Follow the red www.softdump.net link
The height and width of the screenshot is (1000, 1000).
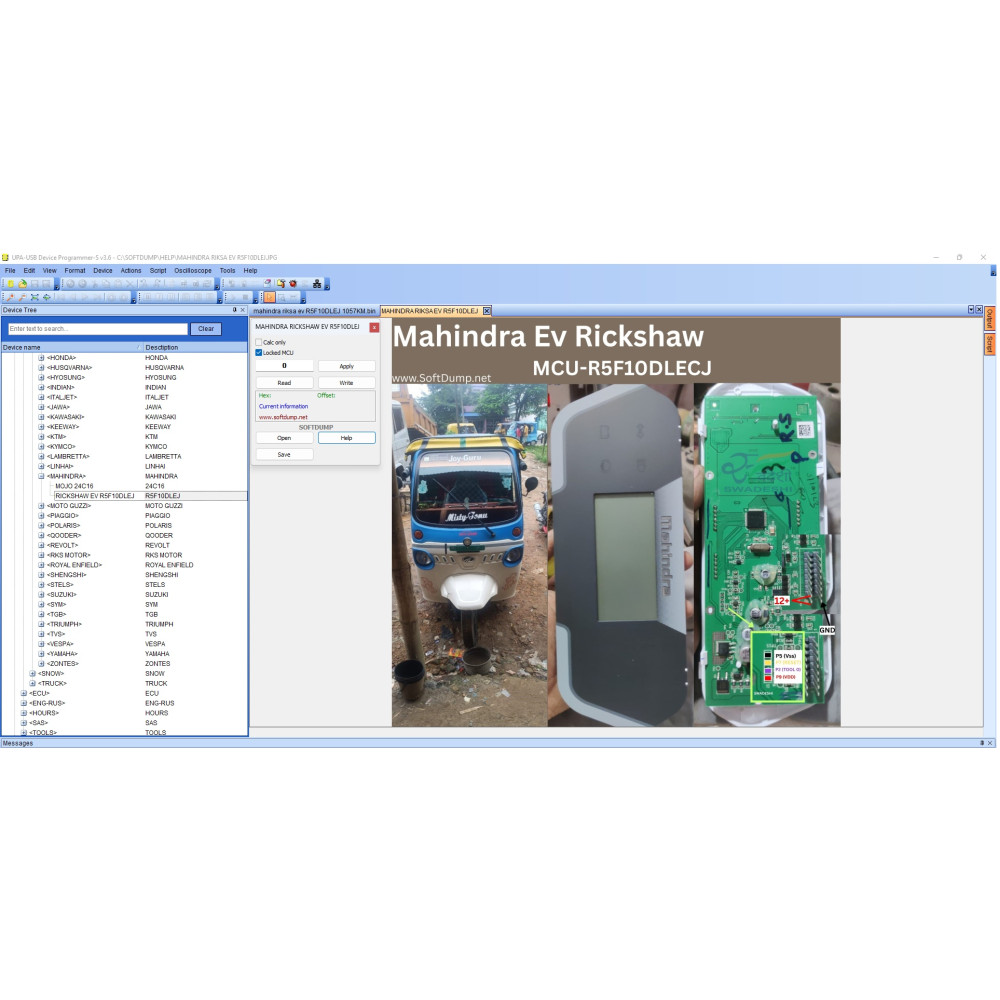[x=283, y=417]
